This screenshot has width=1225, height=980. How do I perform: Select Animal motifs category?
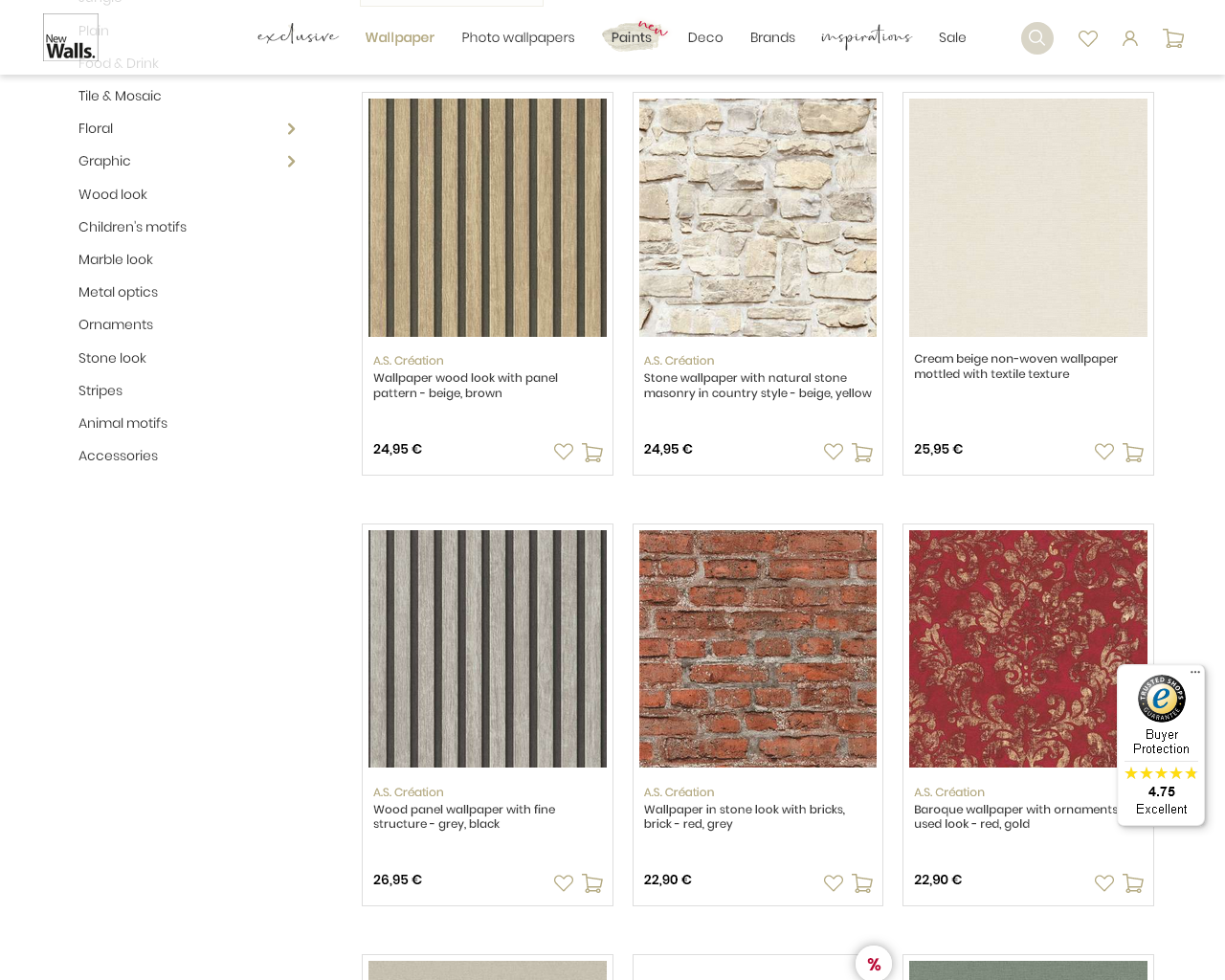(122, 423)
